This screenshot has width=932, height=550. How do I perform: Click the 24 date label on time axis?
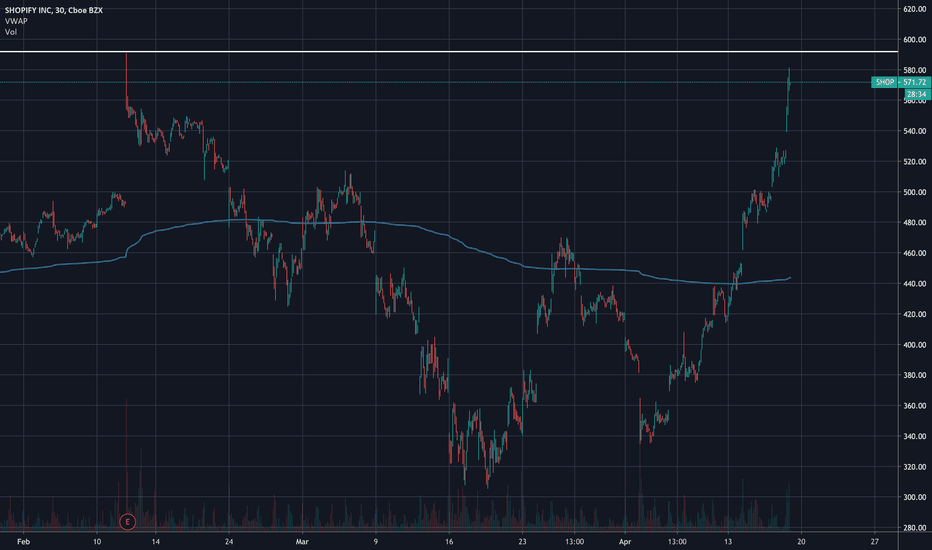[x=229, y=541]
